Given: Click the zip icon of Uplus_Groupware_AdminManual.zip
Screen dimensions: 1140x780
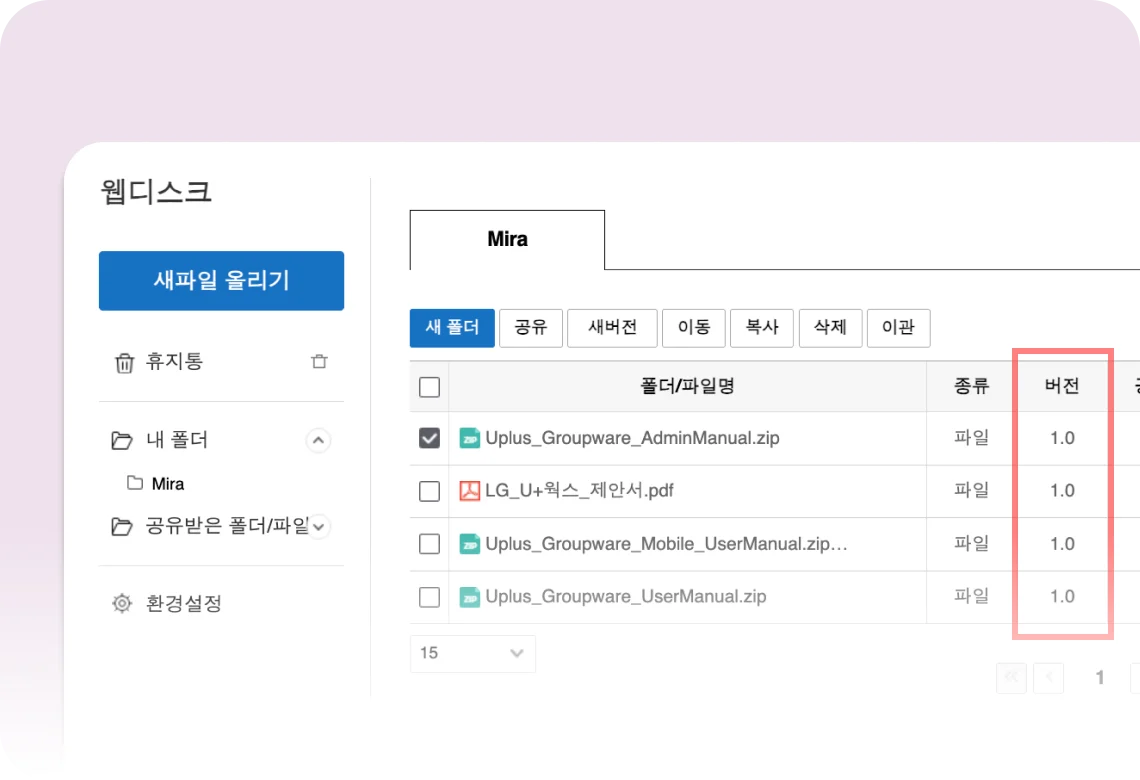Looking at the screenshot, I should click(x=469, y=438).
